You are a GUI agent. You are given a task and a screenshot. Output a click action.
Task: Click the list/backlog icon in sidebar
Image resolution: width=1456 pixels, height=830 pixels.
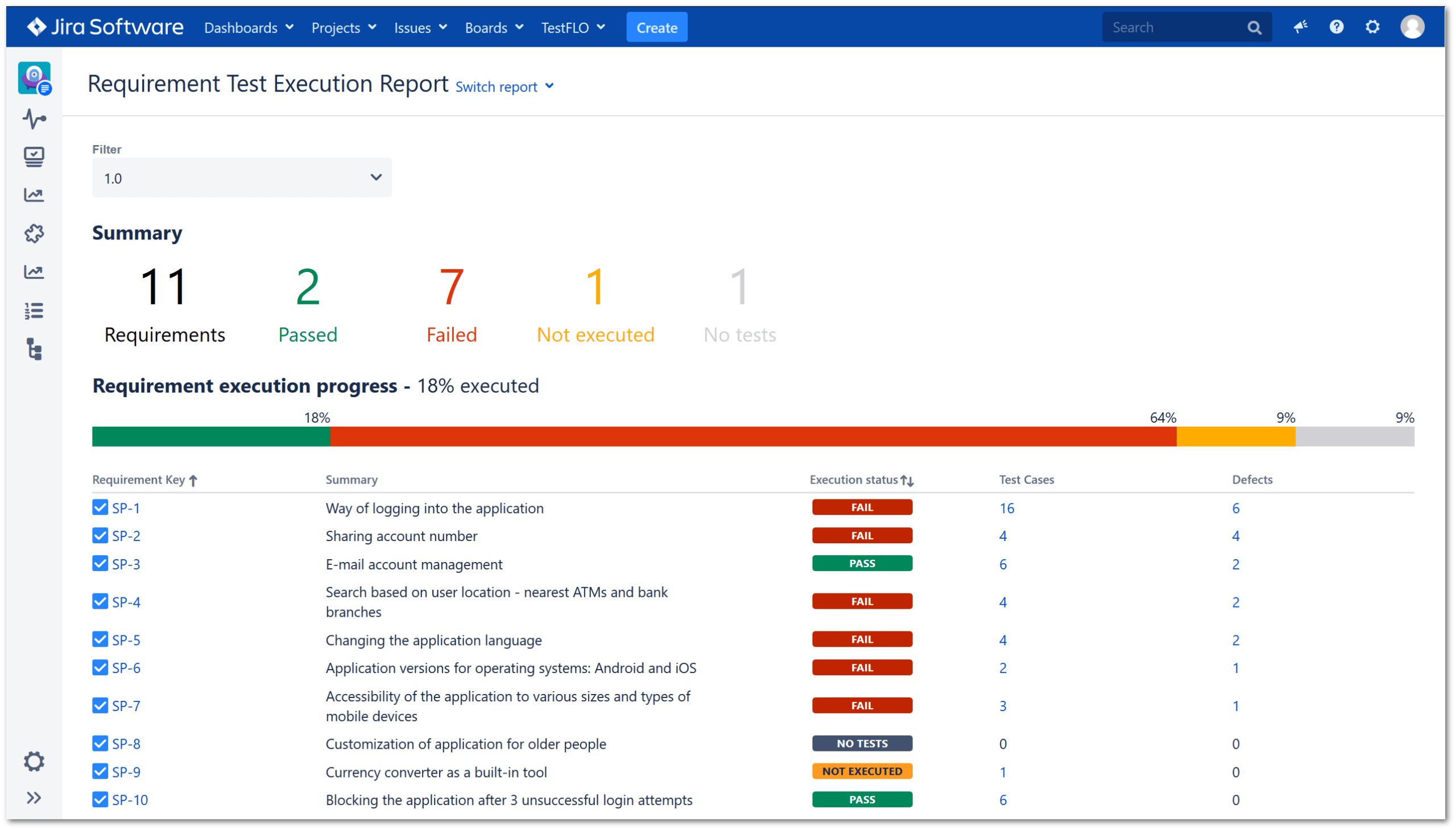pyautogui.click(x=34, y=309)
